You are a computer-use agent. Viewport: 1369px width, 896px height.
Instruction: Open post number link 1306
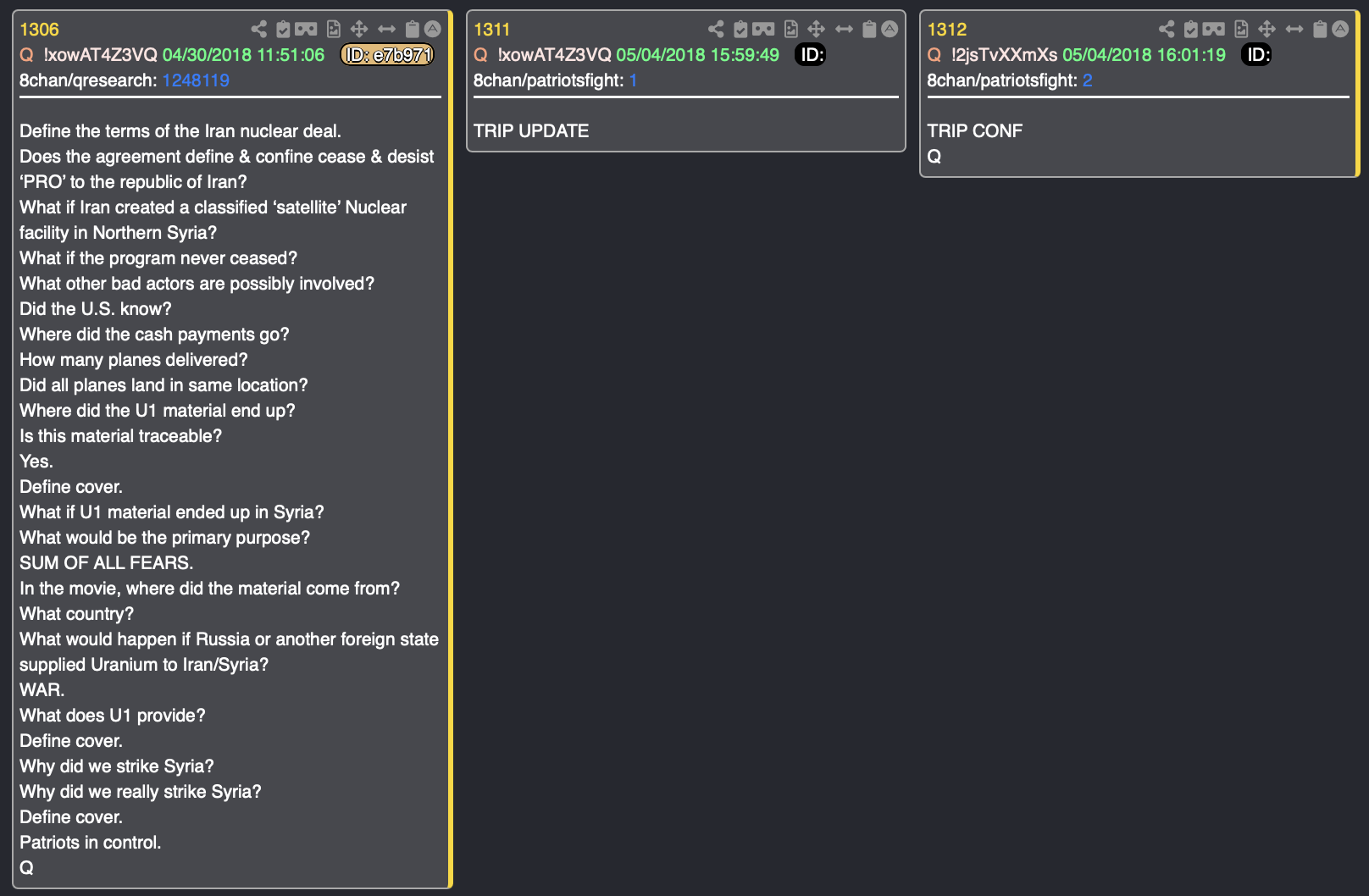(39, 30)
